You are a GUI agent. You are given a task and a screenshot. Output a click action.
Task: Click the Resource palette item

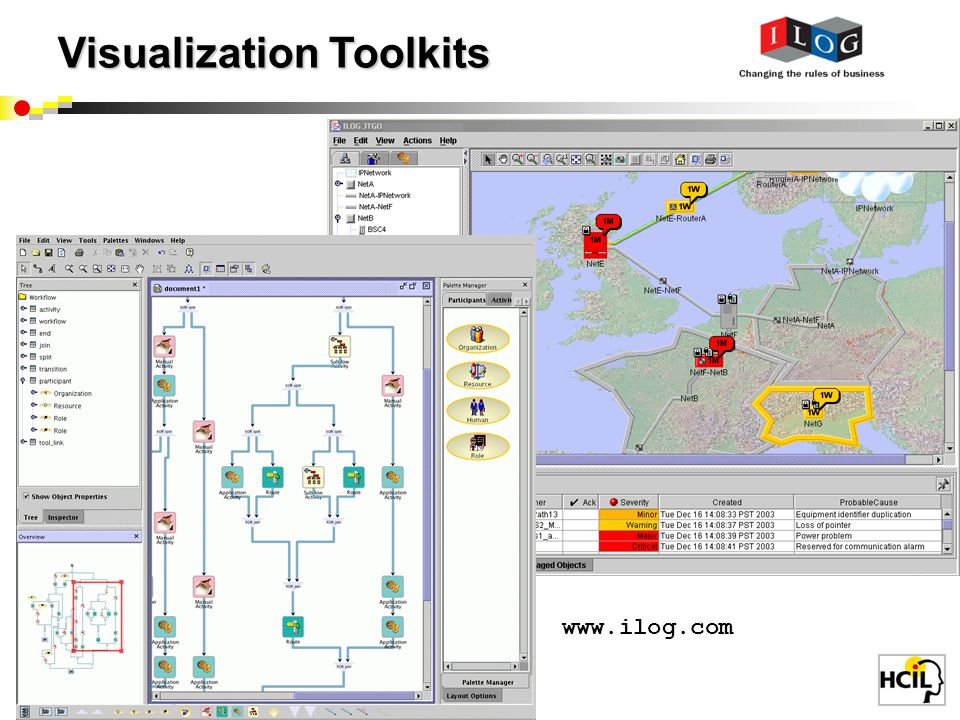click(478, 375)
